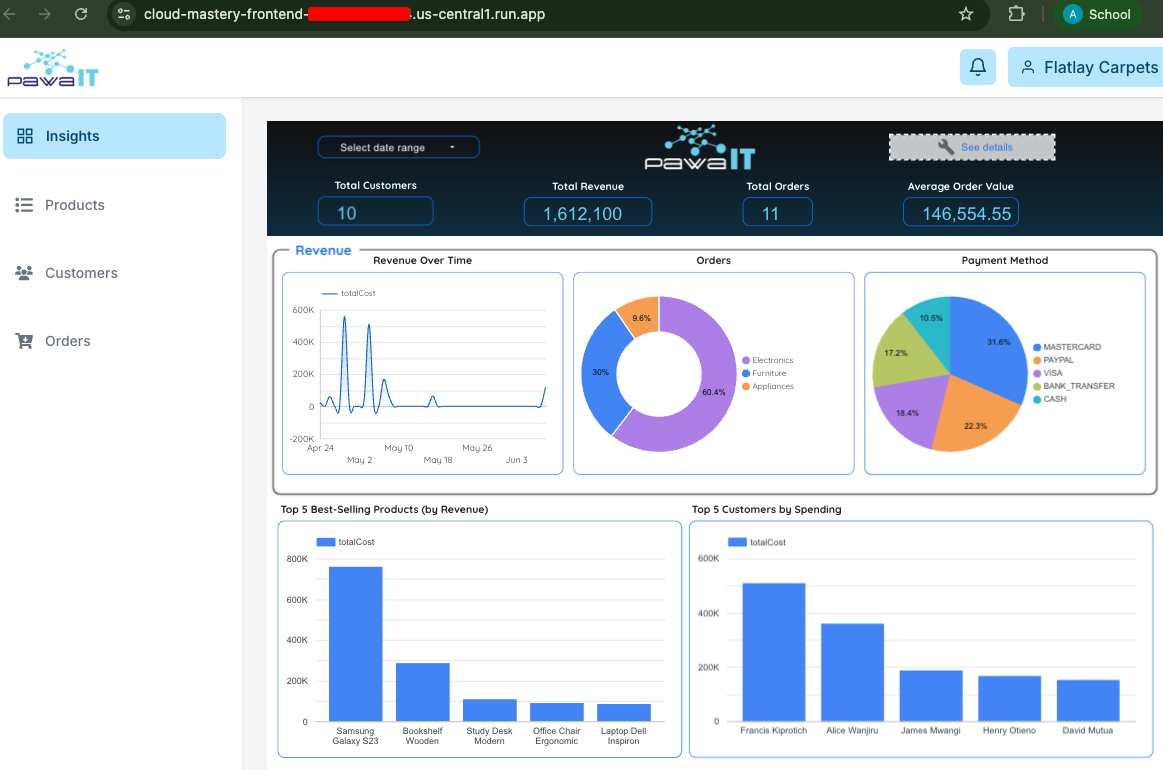Click the Customers people icon
This screenshot has height=770, width=1163.
point(25,272)
